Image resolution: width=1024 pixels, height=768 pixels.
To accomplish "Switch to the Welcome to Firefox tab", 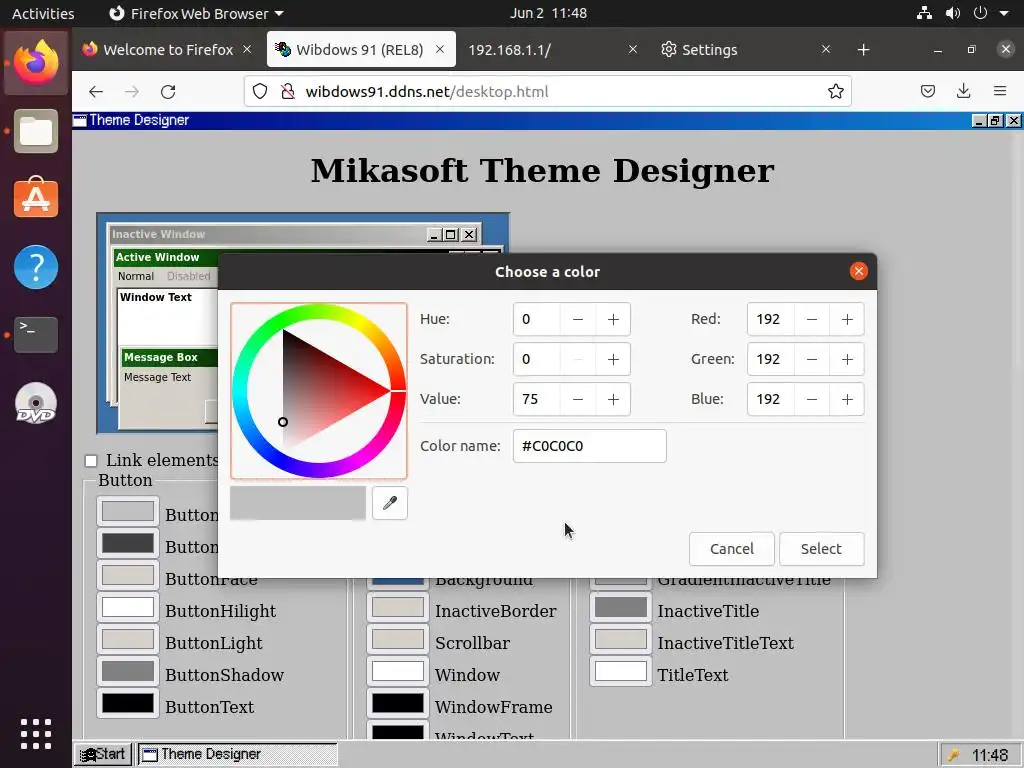I will [x=168, y=50].
